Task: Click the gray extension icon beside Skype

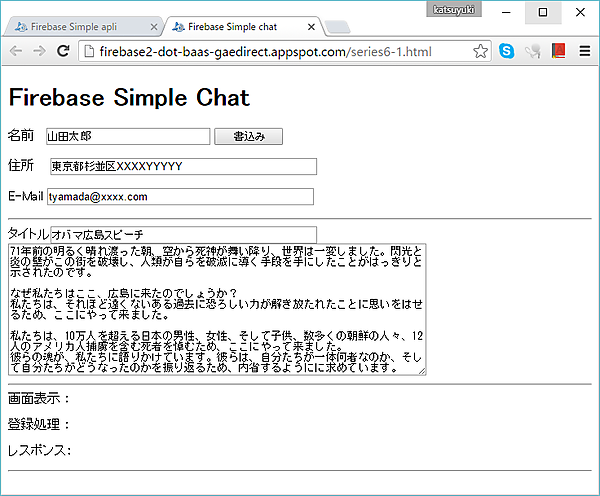Action: point(533,51)
